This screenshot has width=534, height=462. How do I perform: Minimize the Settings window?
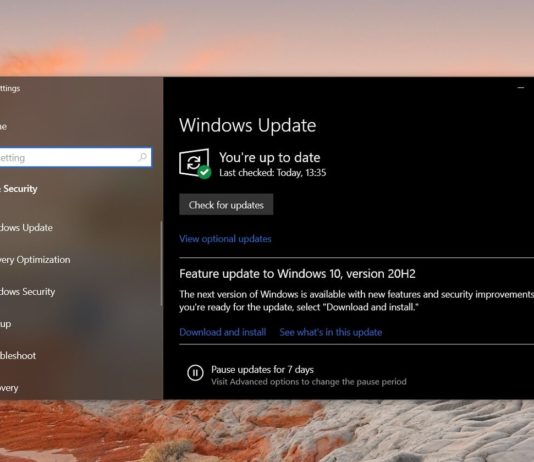pyautogui.click(x=520, y=88)
